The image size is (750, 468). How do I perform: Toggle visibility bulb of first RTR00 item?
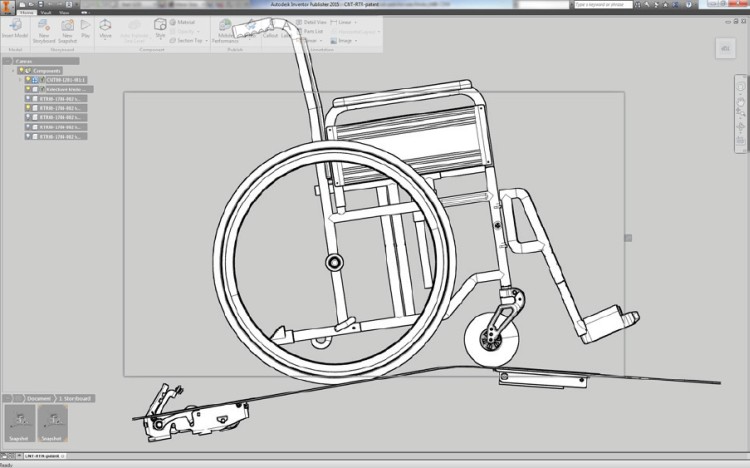point(29,99)
